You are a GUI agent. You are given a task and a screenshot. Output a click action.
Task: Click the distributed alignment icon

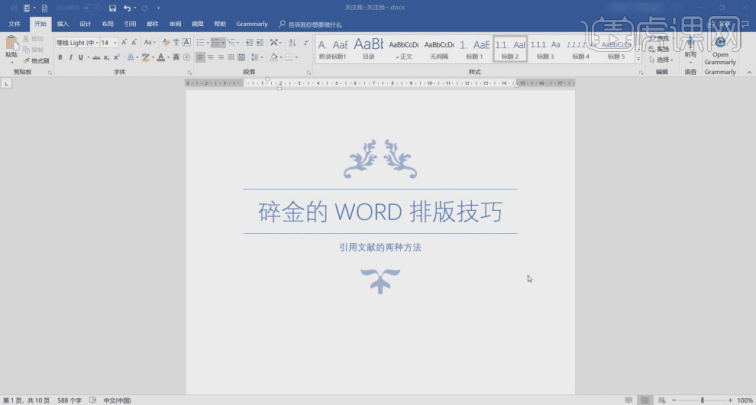pyautogui.click(x=242, y=57)
